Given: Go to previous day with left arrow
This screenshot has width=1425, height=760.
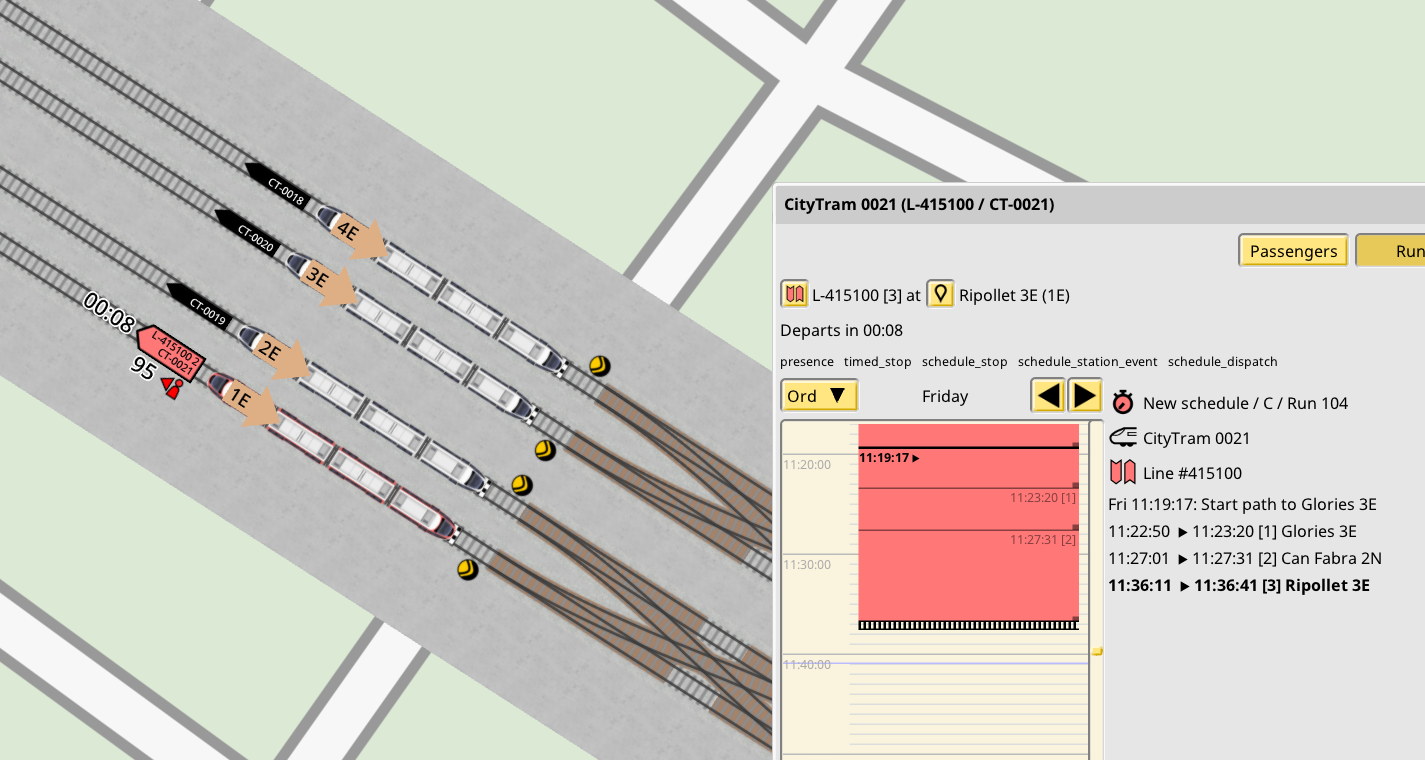Looking at the screenshot, I should point(1048,395).
